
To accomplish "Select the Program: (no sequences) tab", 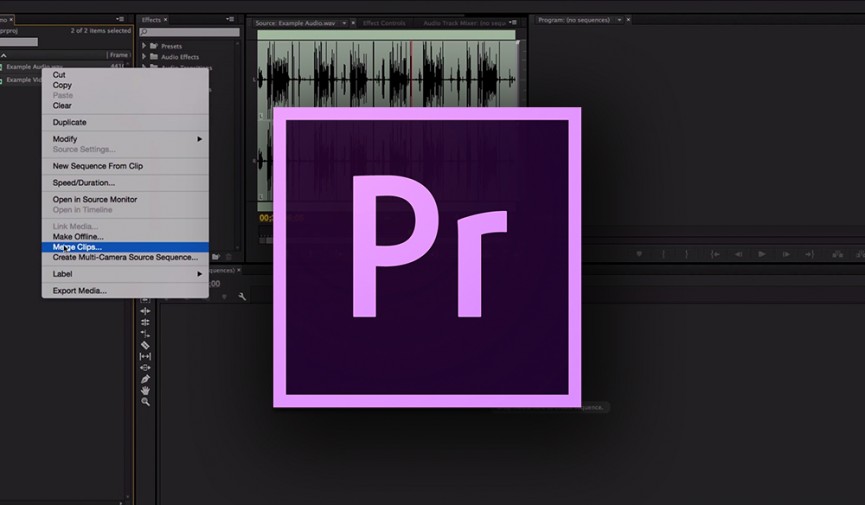I will pos(574,20).
